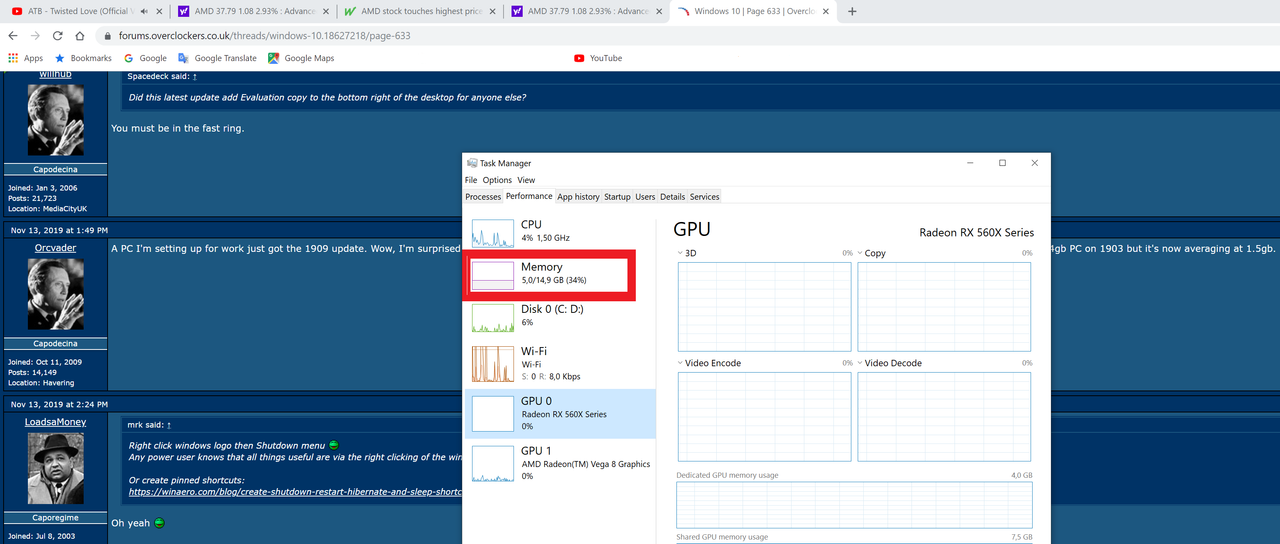Open the Video Decode graph dropdown
This screenshot has width=1280, height=544.
[x=861, y=363]
